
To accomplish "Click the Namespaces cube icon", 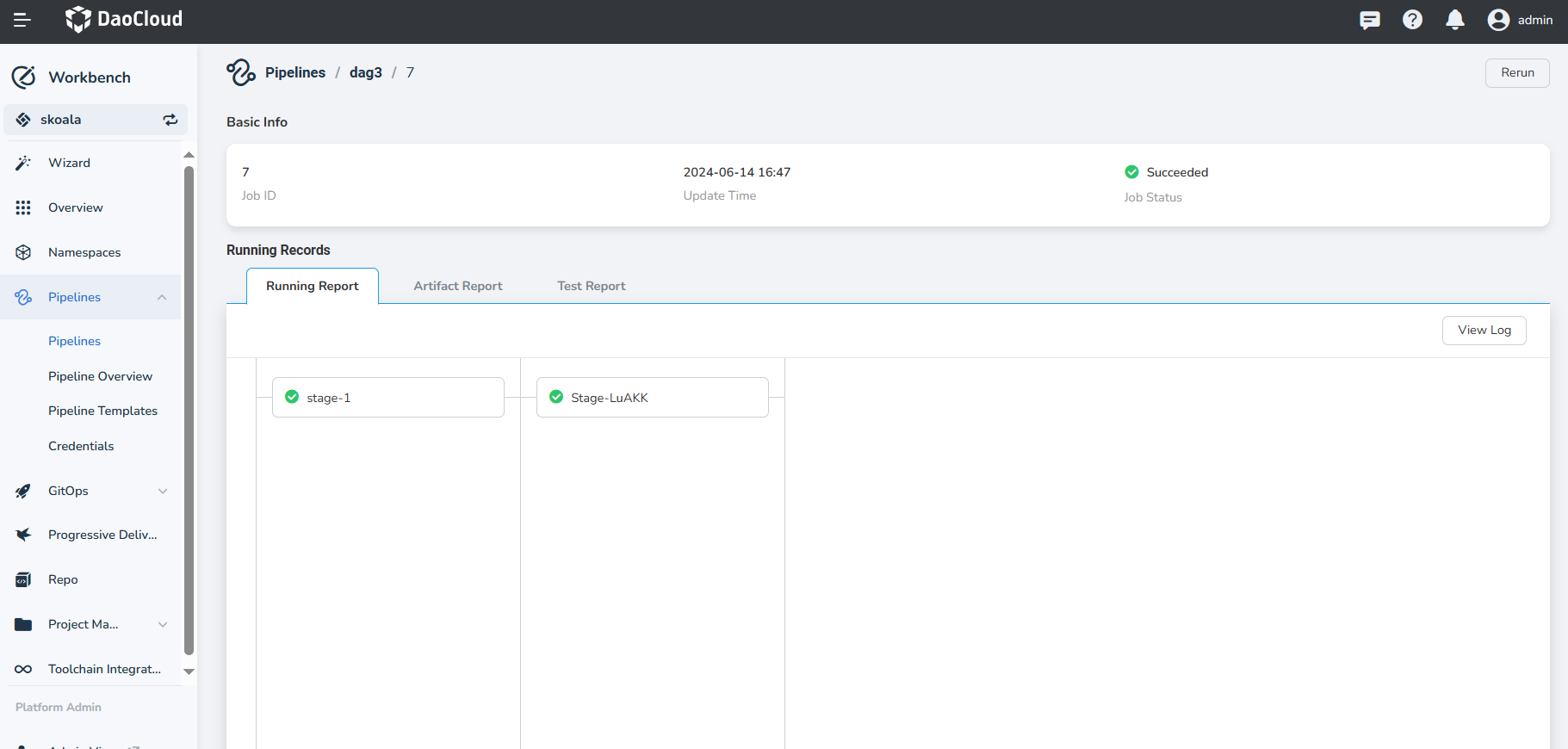I will [x=23, y=252].
